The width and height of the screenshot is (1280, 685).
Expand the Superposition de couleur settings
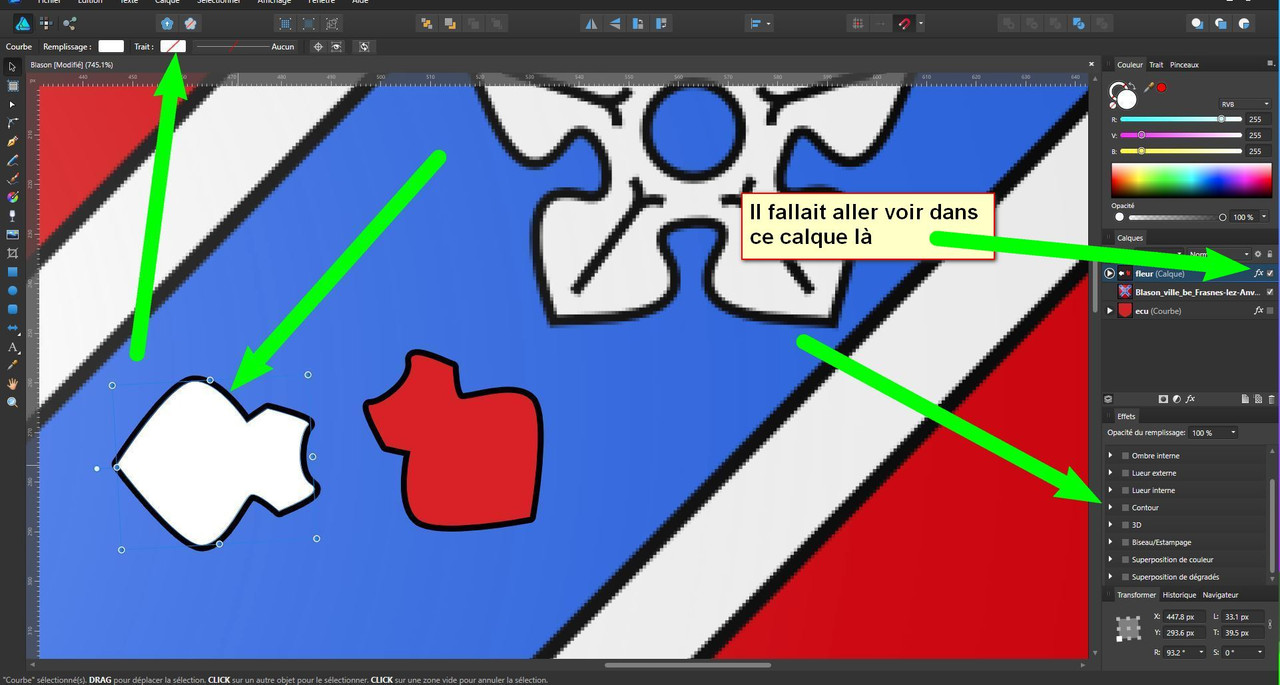point(1110,559)
